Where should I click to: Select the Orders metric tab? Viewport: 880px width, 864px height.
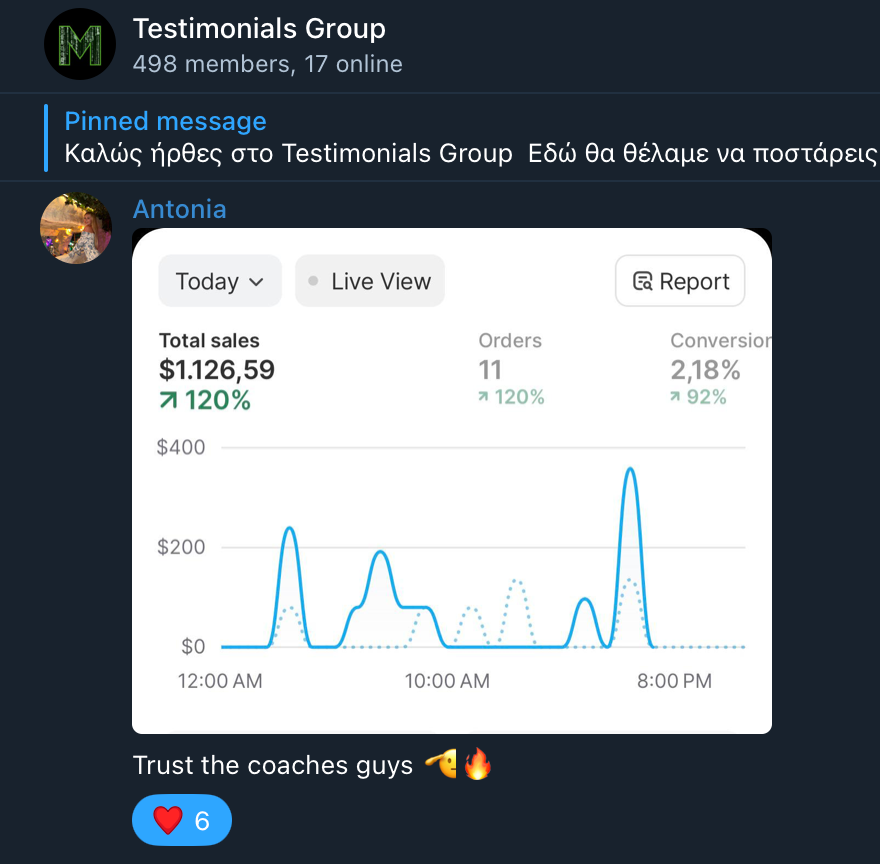tap(511, 370)
